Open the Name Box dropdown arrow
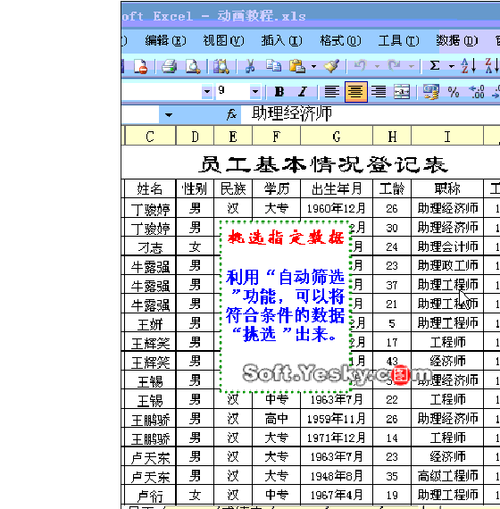Screen dimensions: 500x509 [169, 115]
